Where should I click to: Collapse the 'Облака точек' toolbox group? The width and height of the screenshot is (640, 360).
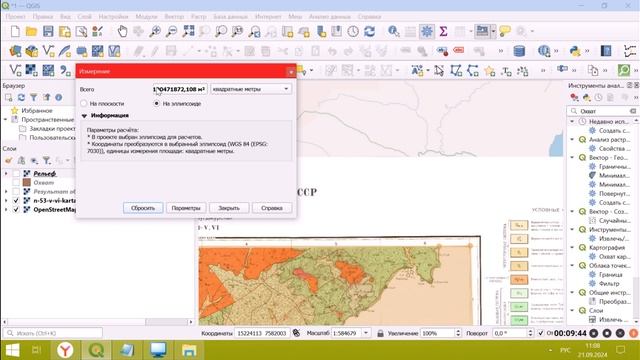click(572, 266)
